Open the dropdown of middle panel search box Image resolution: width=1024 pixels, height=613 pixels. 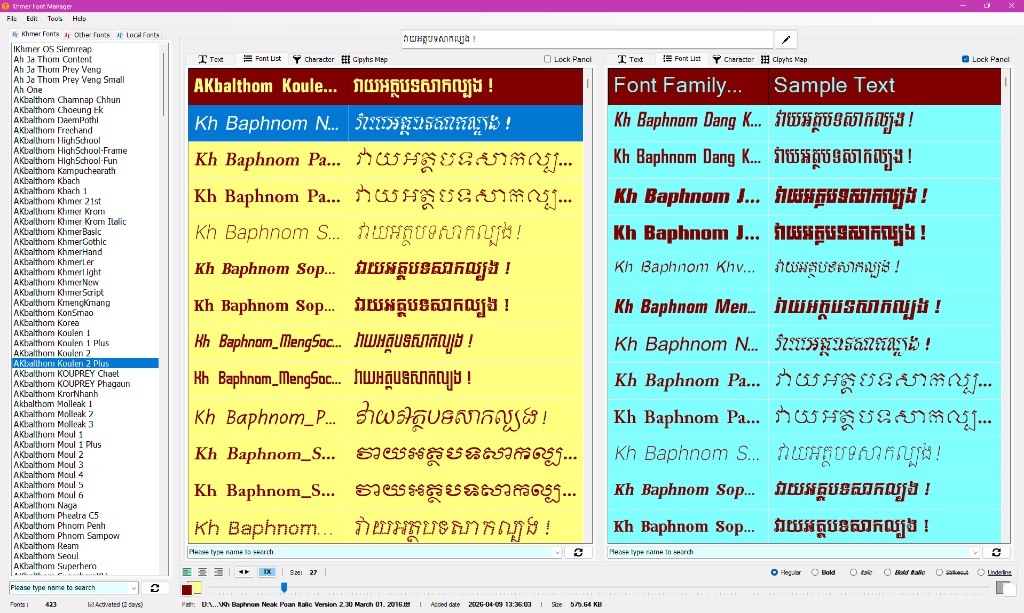556,552
